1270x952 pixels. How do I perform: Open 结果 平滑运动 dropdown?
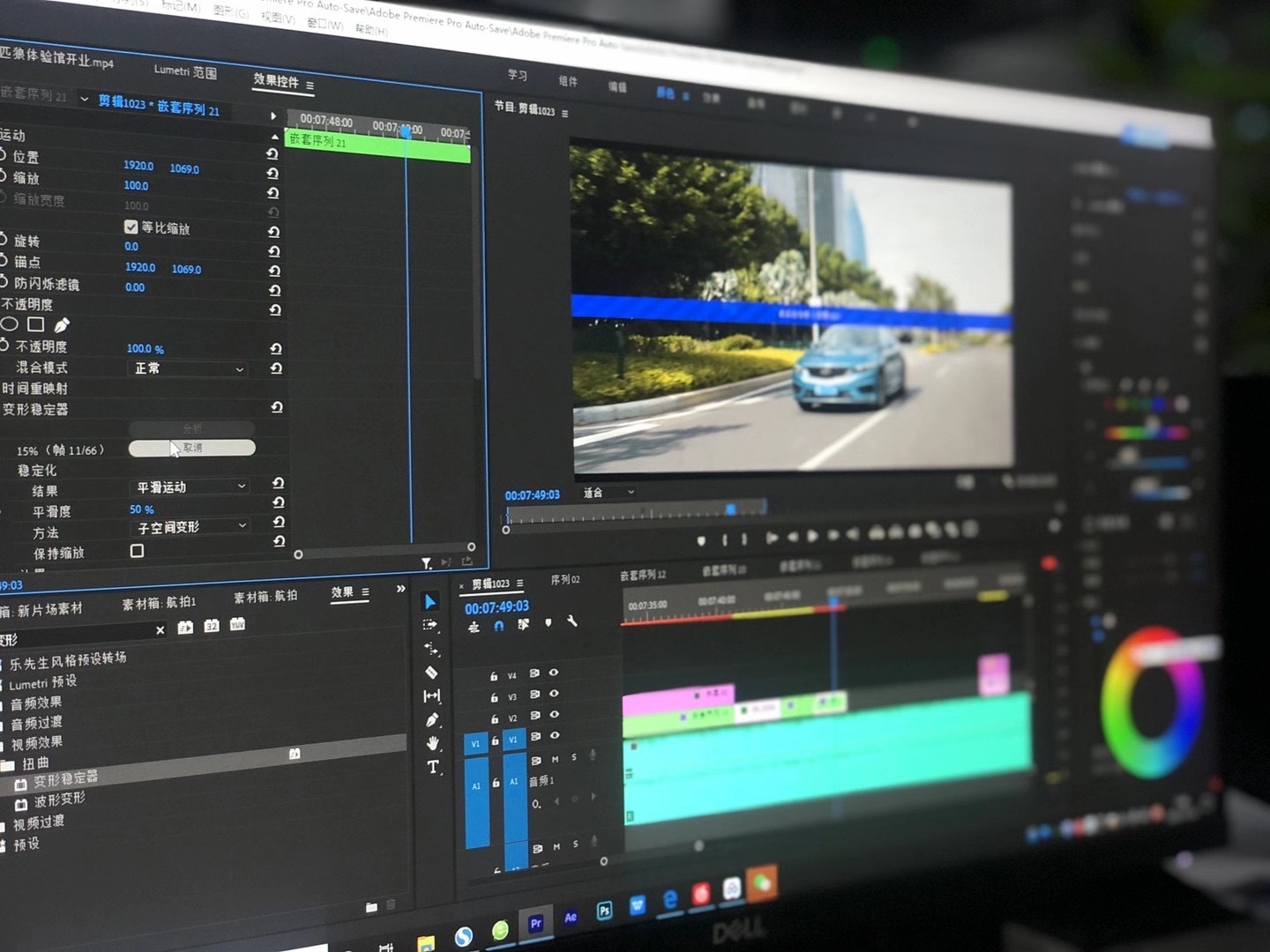(190, 487)
